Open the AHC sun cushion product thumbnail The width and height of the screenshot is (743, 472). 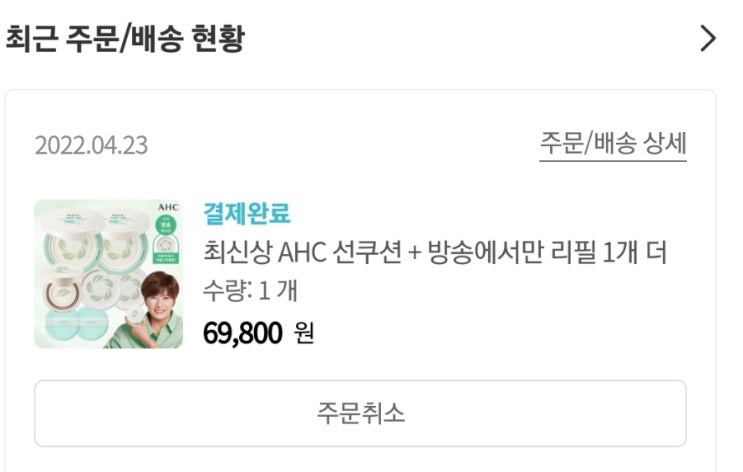(109, 274)
